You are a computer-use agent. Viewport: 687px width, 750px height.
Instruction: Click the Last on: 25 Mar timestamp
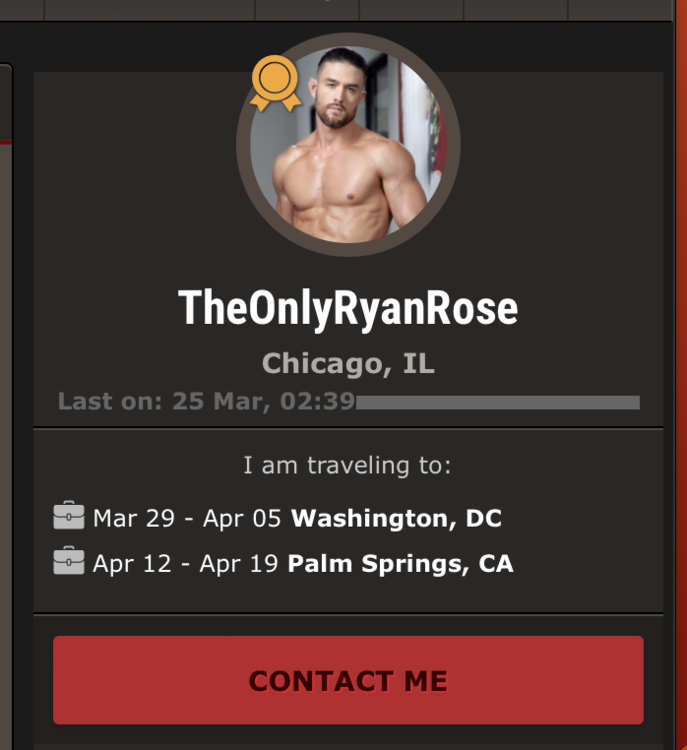[206, 401]
